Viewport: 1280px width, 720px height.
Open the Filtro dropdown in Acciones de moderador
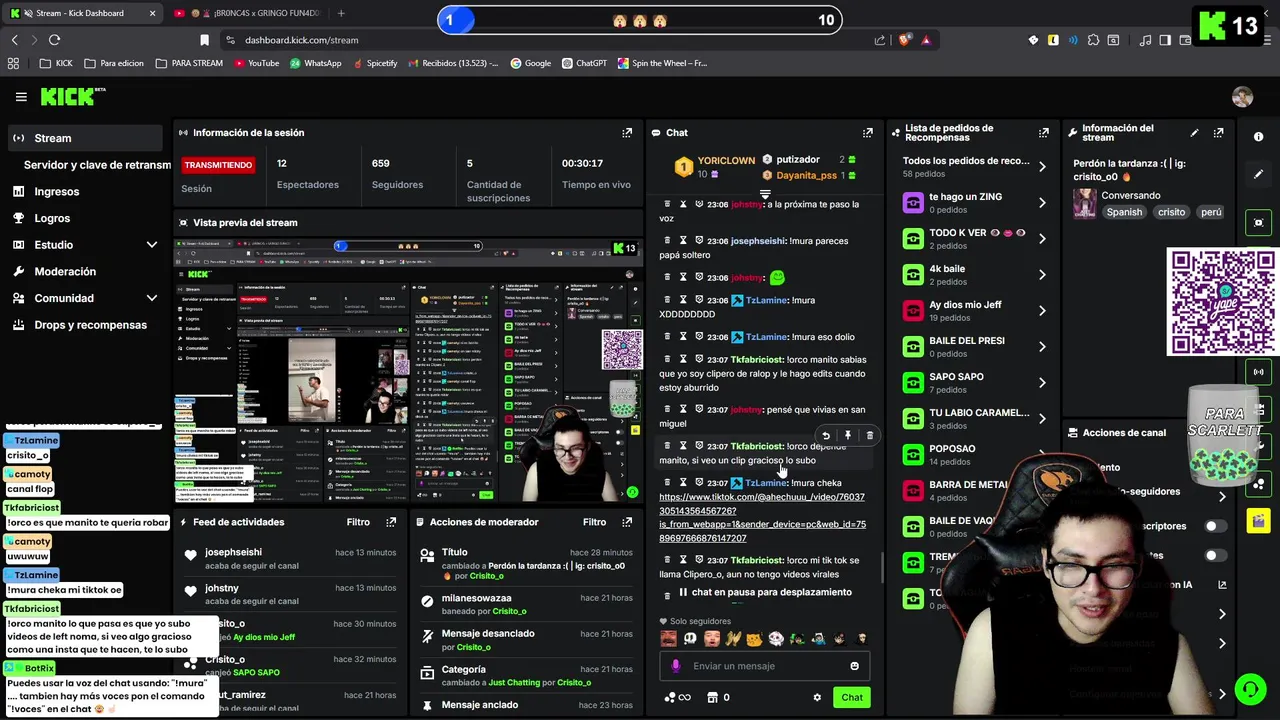(594, 522)
